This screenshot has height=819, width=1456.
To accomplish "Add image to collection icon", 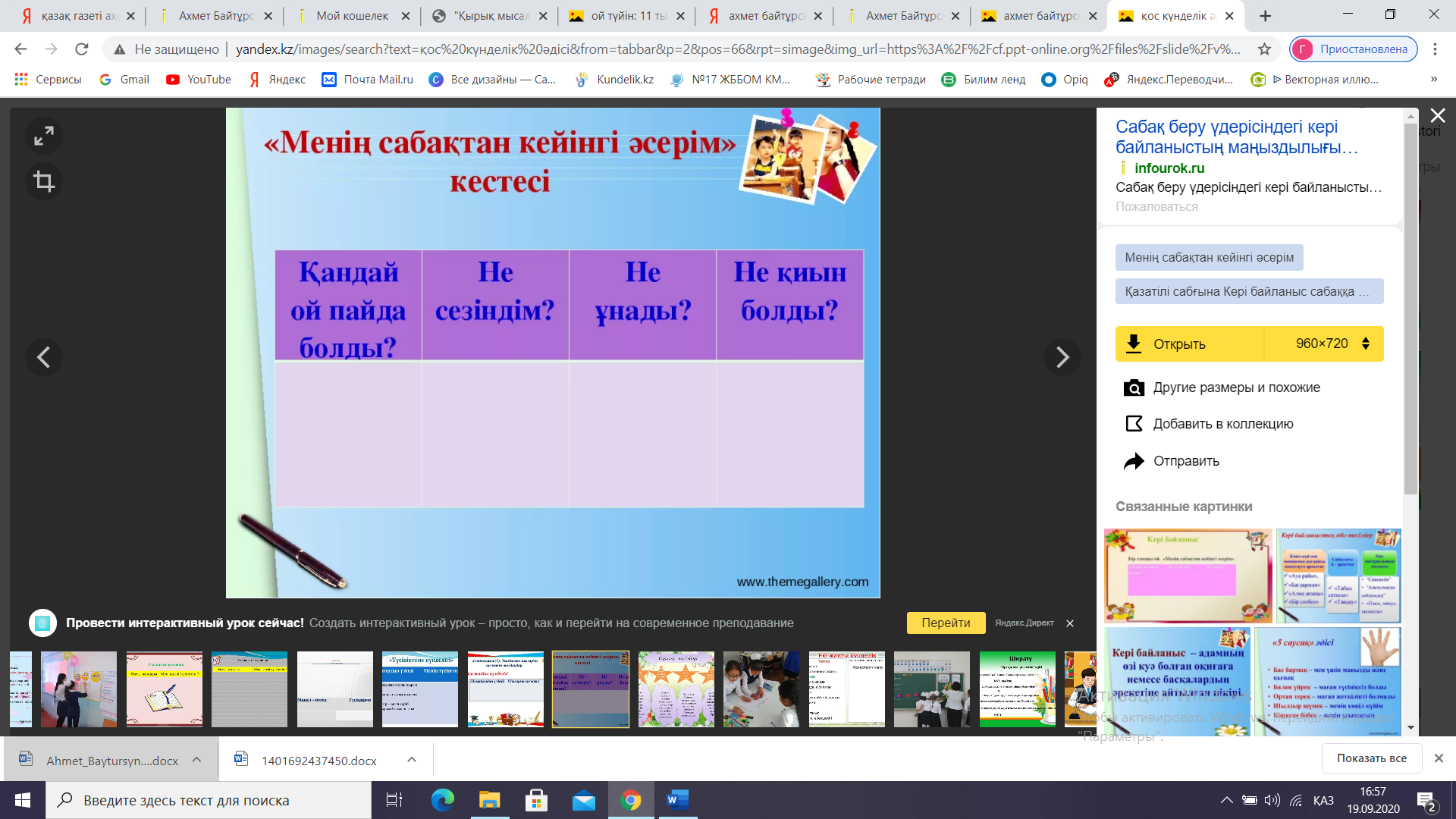I will pos(1134,424).
